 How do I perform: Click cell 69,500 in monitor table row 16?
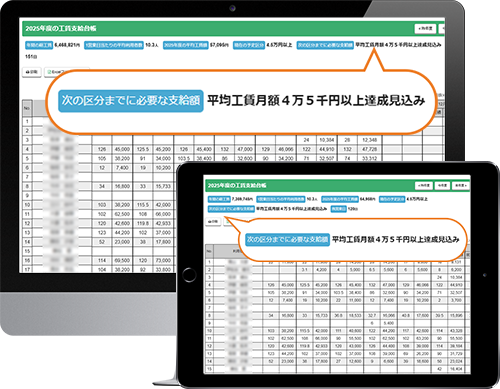tap(122, 260)
